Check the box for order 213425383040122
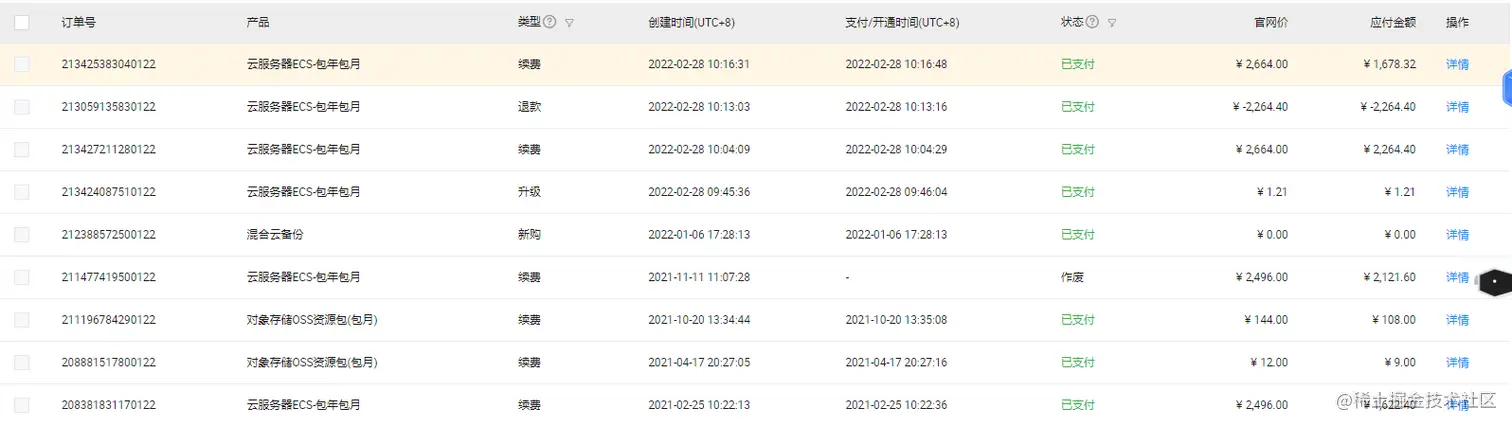This screenshot has width=1512, height=426. tap(22, 64)
